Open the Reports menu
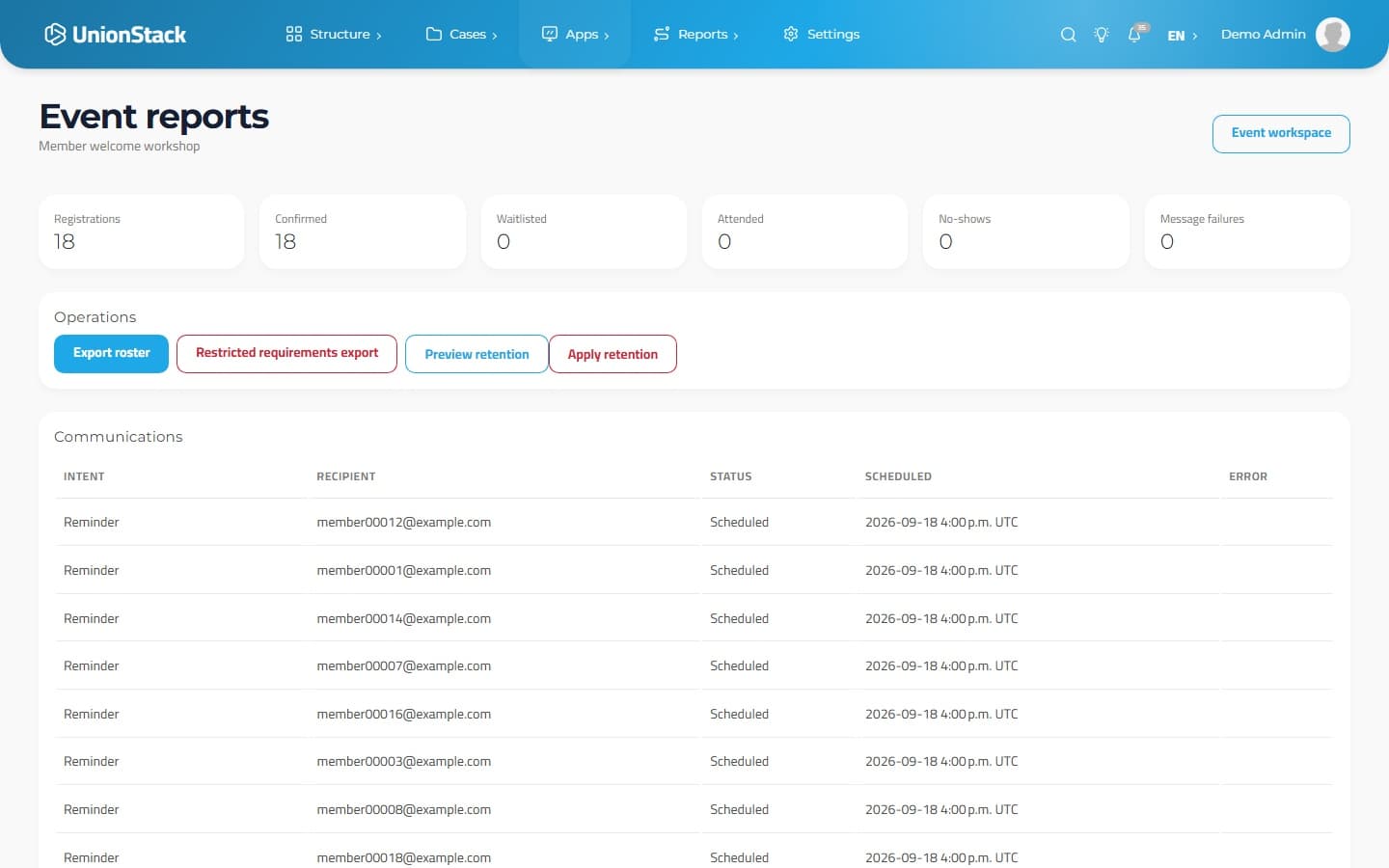1389x868 pixels. (x=695, y=34)
